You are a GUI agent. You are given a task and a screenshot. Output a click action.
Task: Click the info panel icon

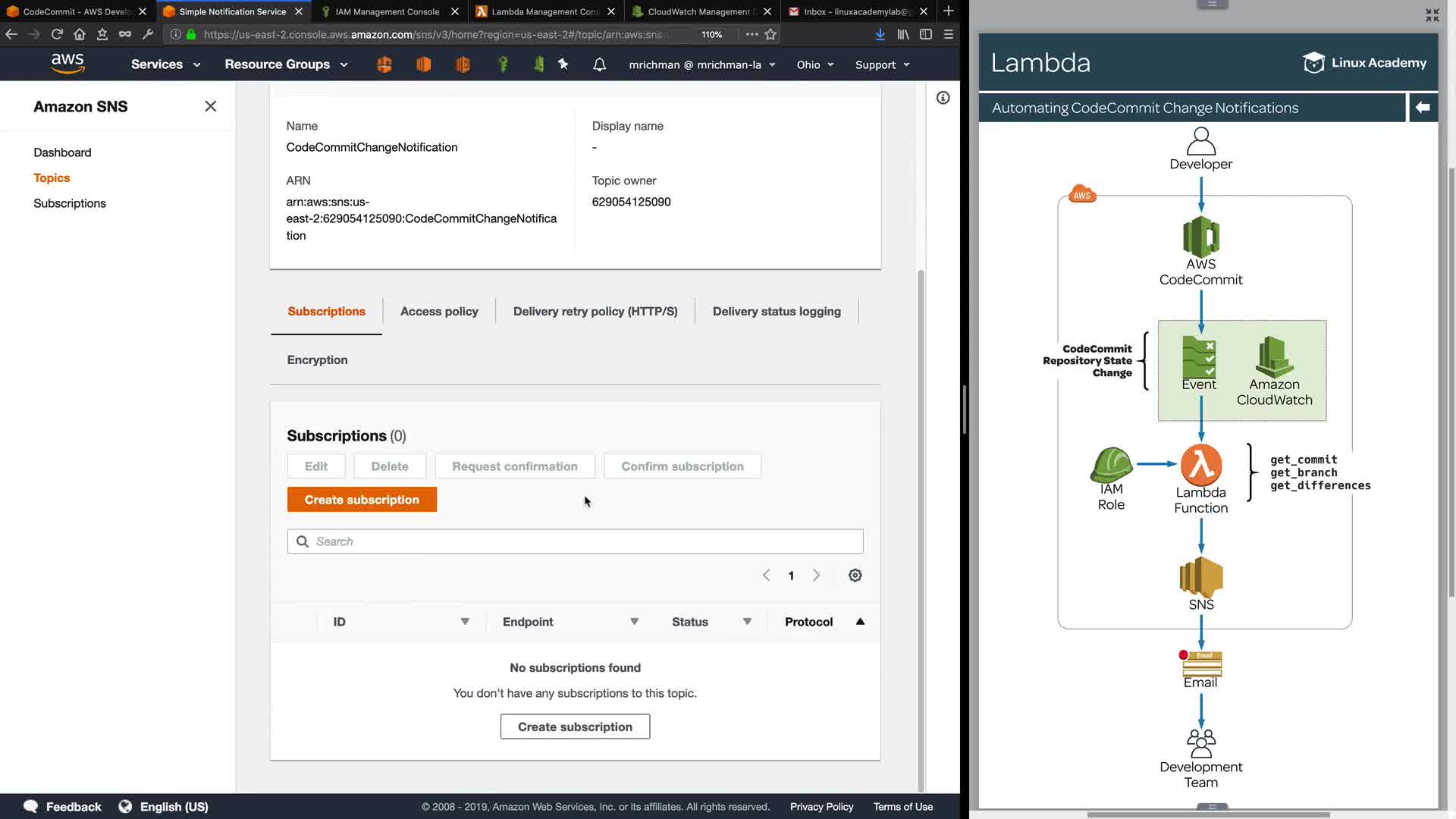[x=943, y=98]
